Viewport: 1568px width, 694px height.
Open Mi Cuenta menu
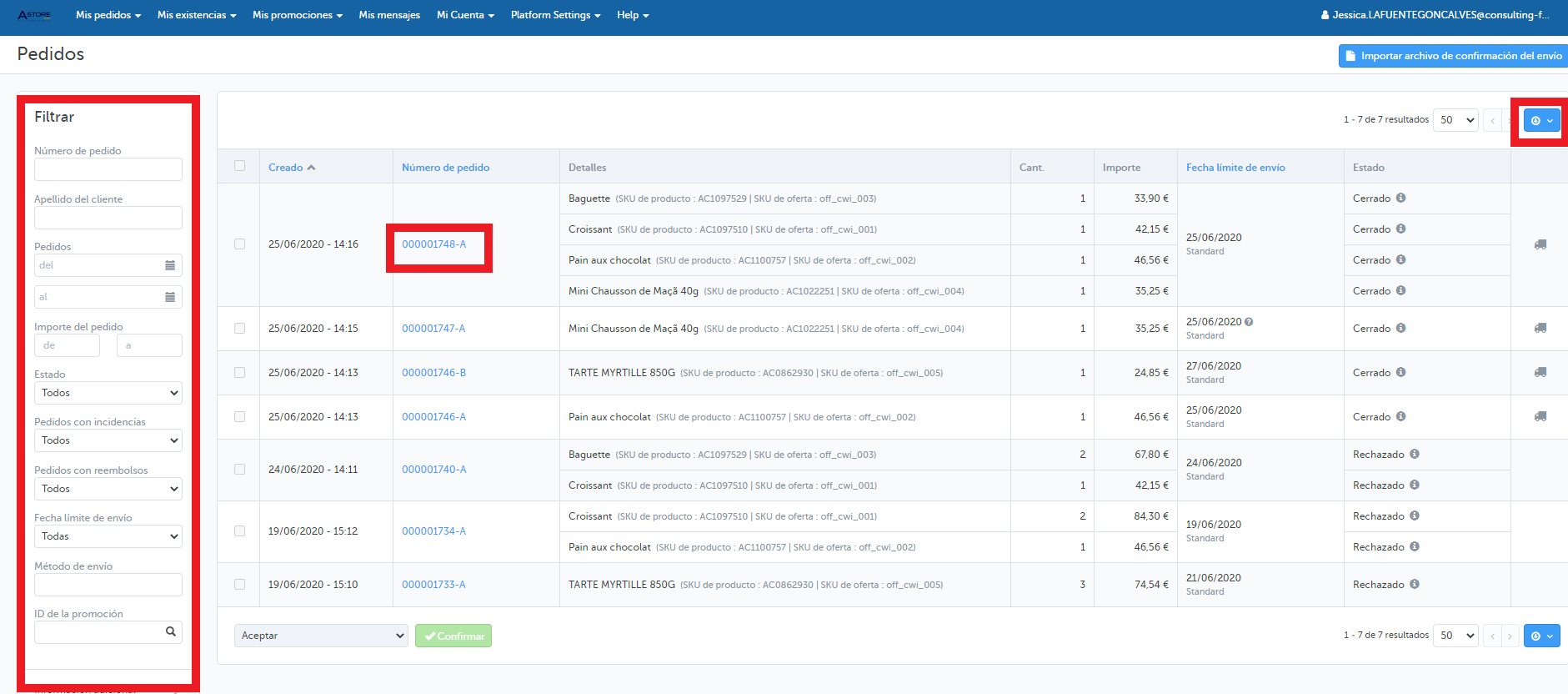pos(465,15)
